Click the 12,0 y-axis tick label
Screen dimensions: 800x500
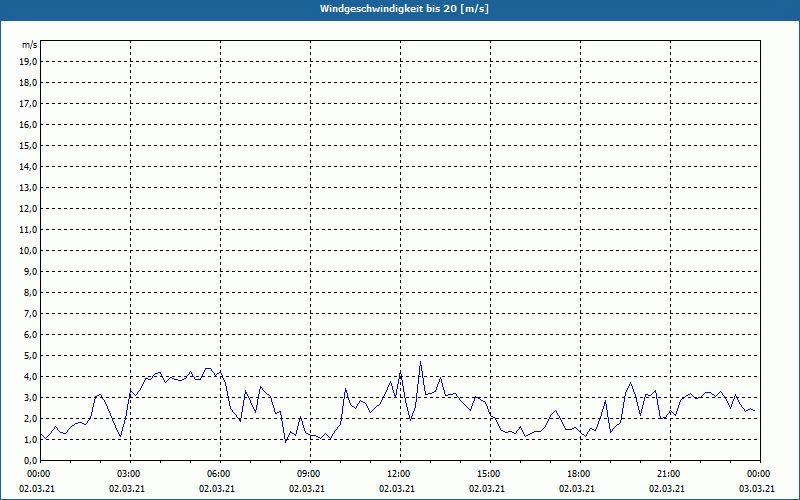(29, 209)
